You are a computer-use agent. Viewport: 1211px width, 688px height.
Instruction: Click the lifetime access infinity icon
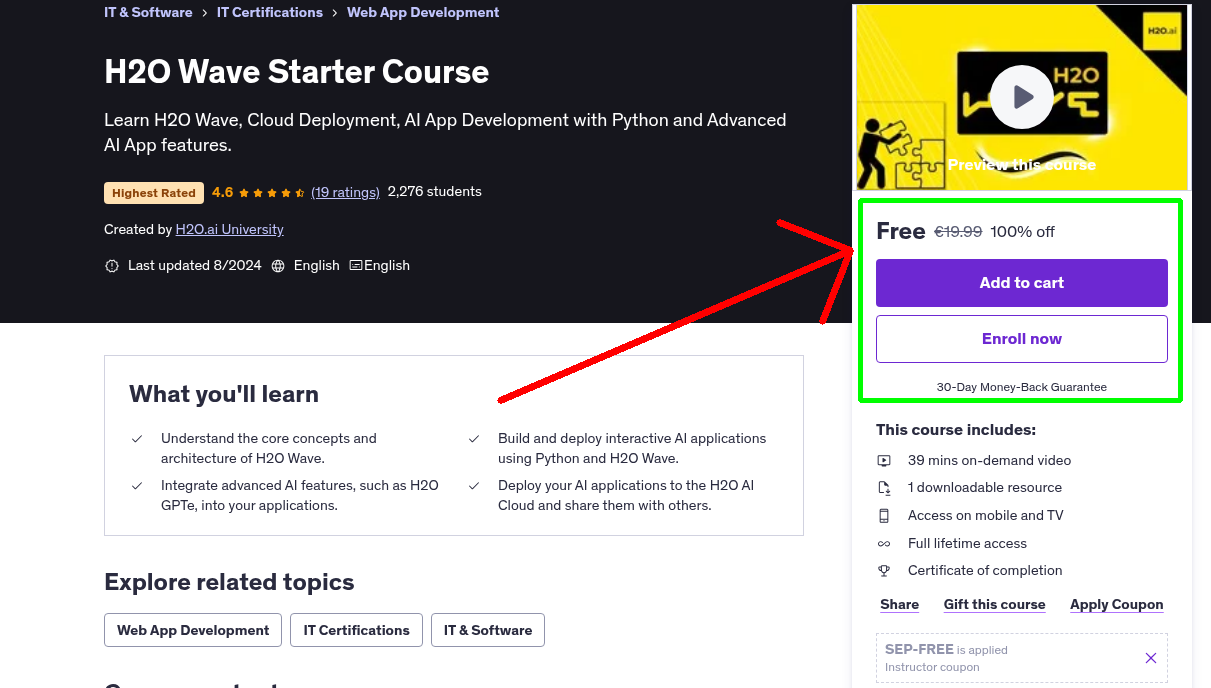click(x=884, y=544)
